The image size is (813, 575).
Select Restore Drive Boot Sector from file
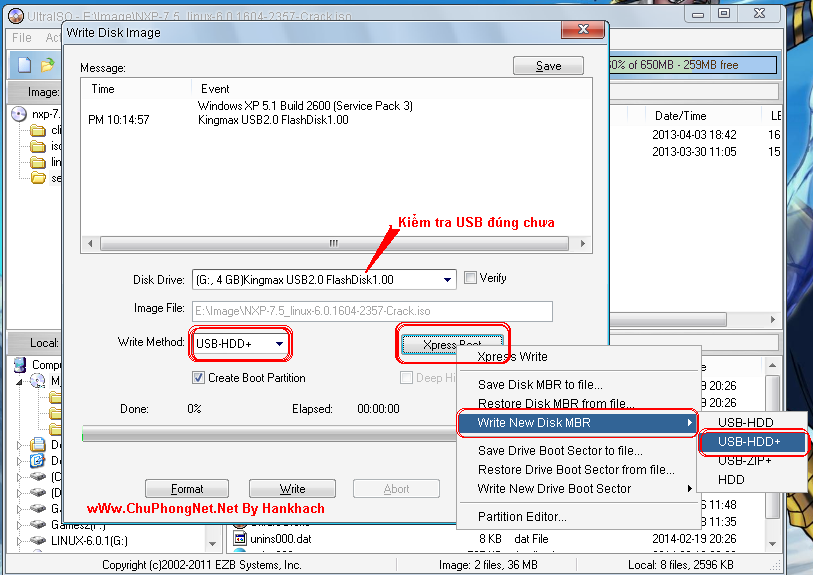point(578,470)
